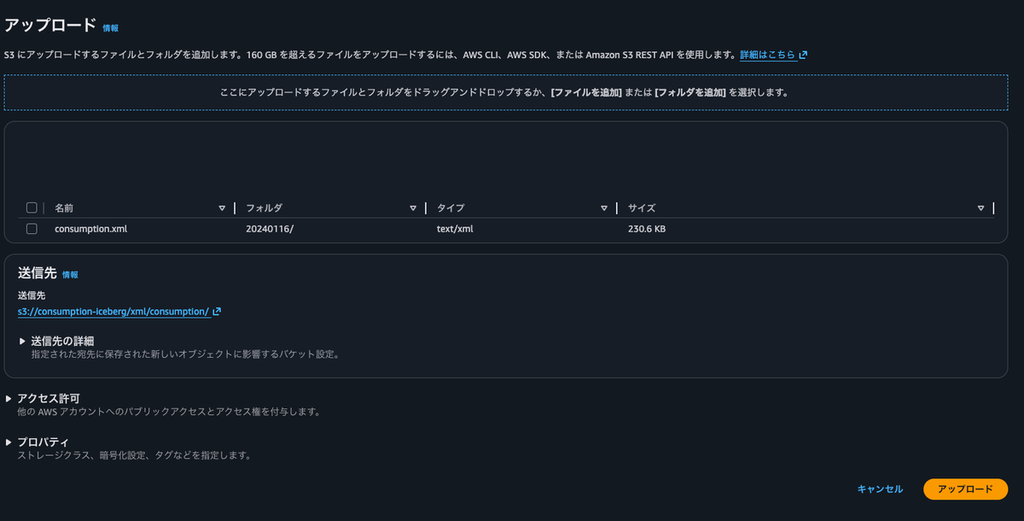Screen dimensions: 1024x521
Task: Click the 20240116/ folder cell
Action: pos(270,229)
